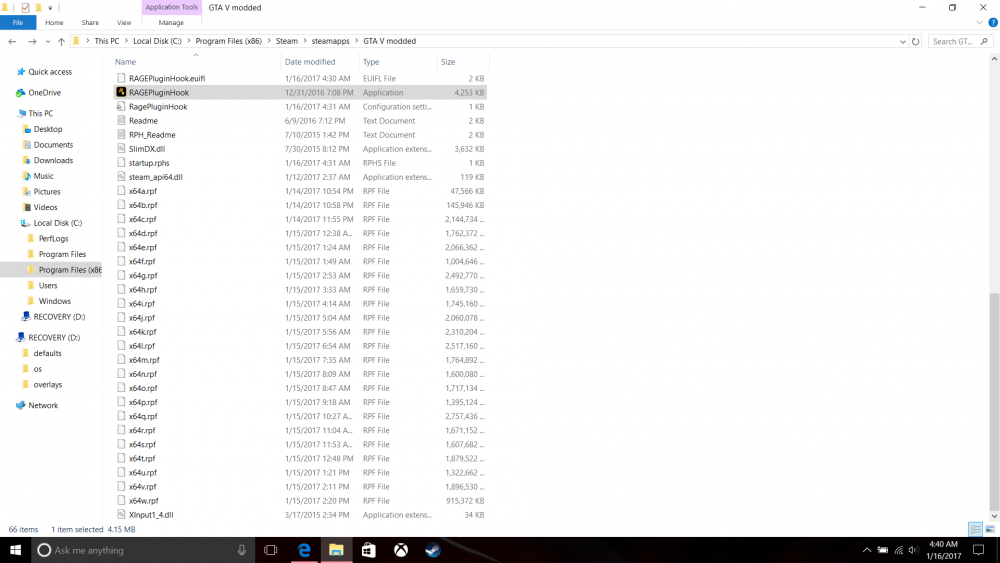Expand the ribbon with the chevron
This screenshot has height=563, width=1000.
click(980, 22)
